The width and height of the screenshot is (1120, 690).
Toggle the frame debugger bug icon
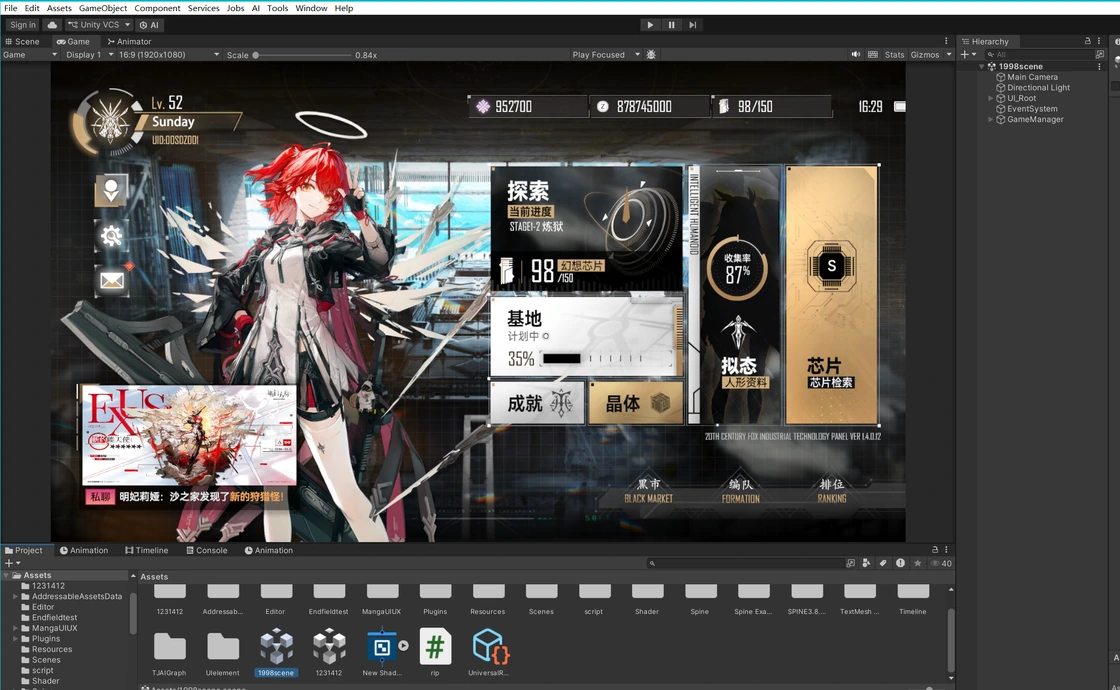pos(651,54)
